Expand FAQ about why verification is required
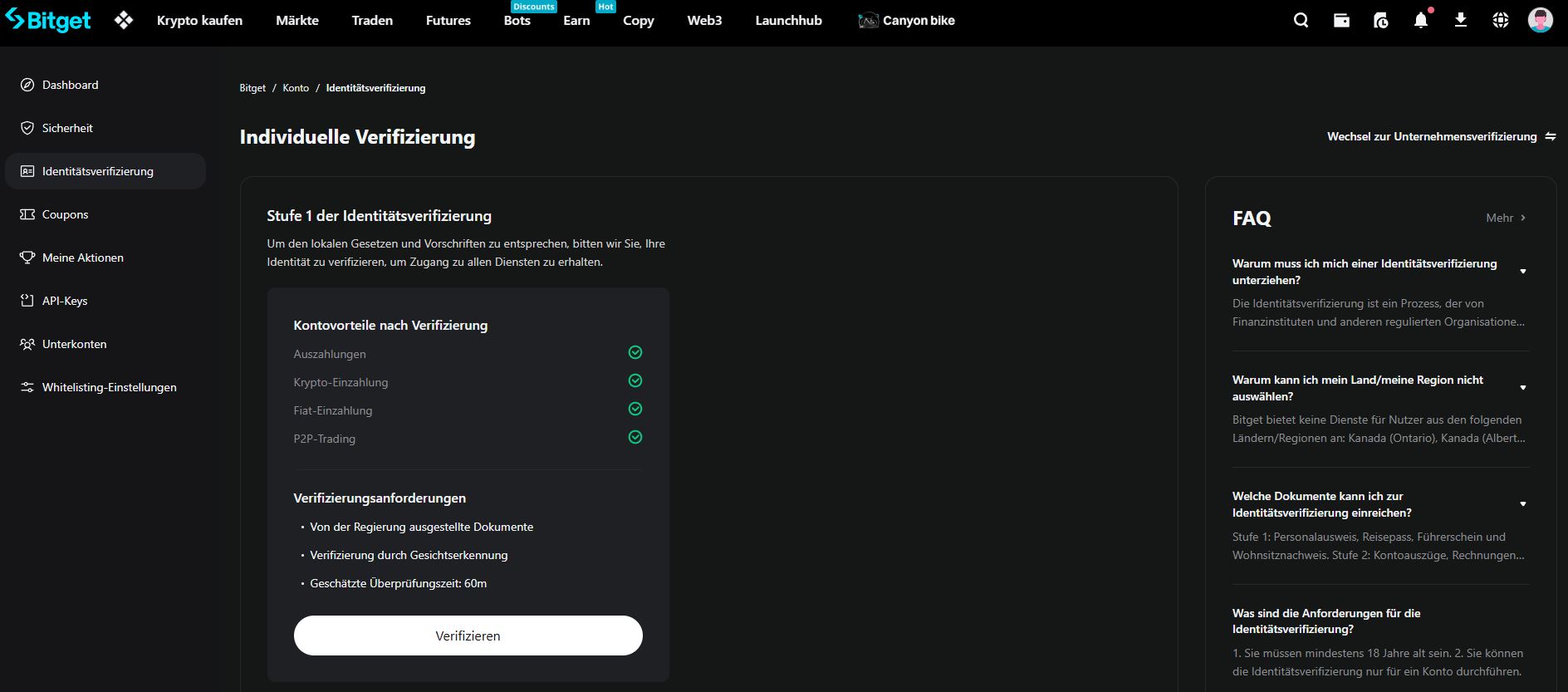The image size is (1568, 692). click(1522, 272)
